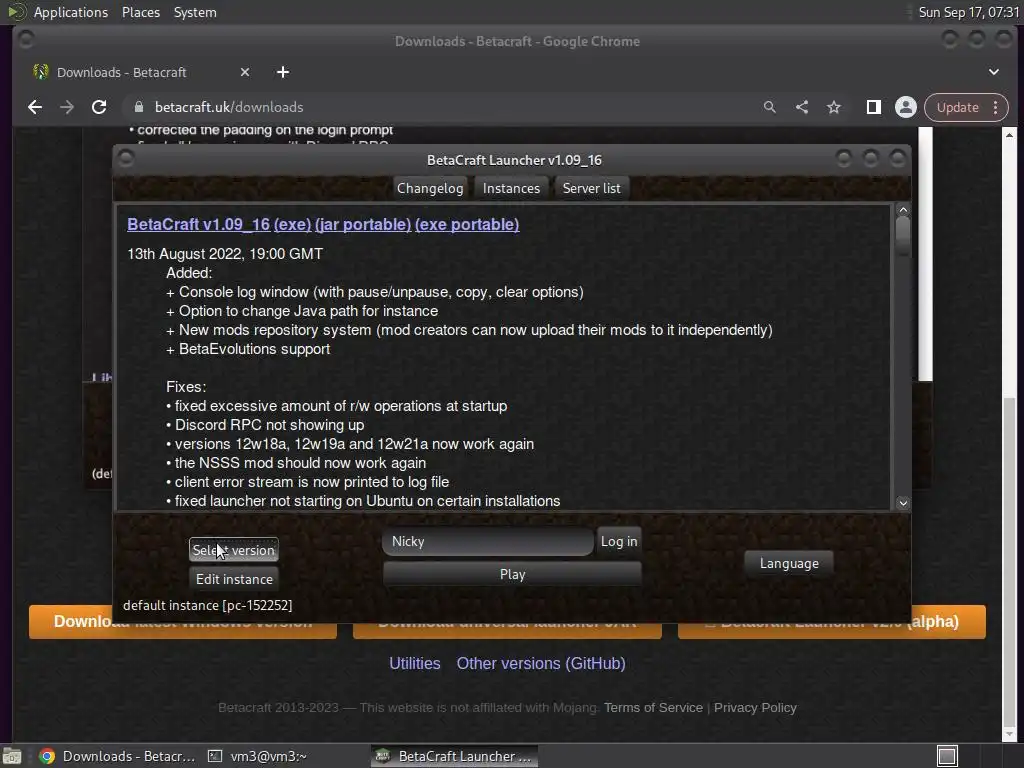
Task: Open BetaCraft v1.09_16 changelog link
Action: (x=199, y=224)
